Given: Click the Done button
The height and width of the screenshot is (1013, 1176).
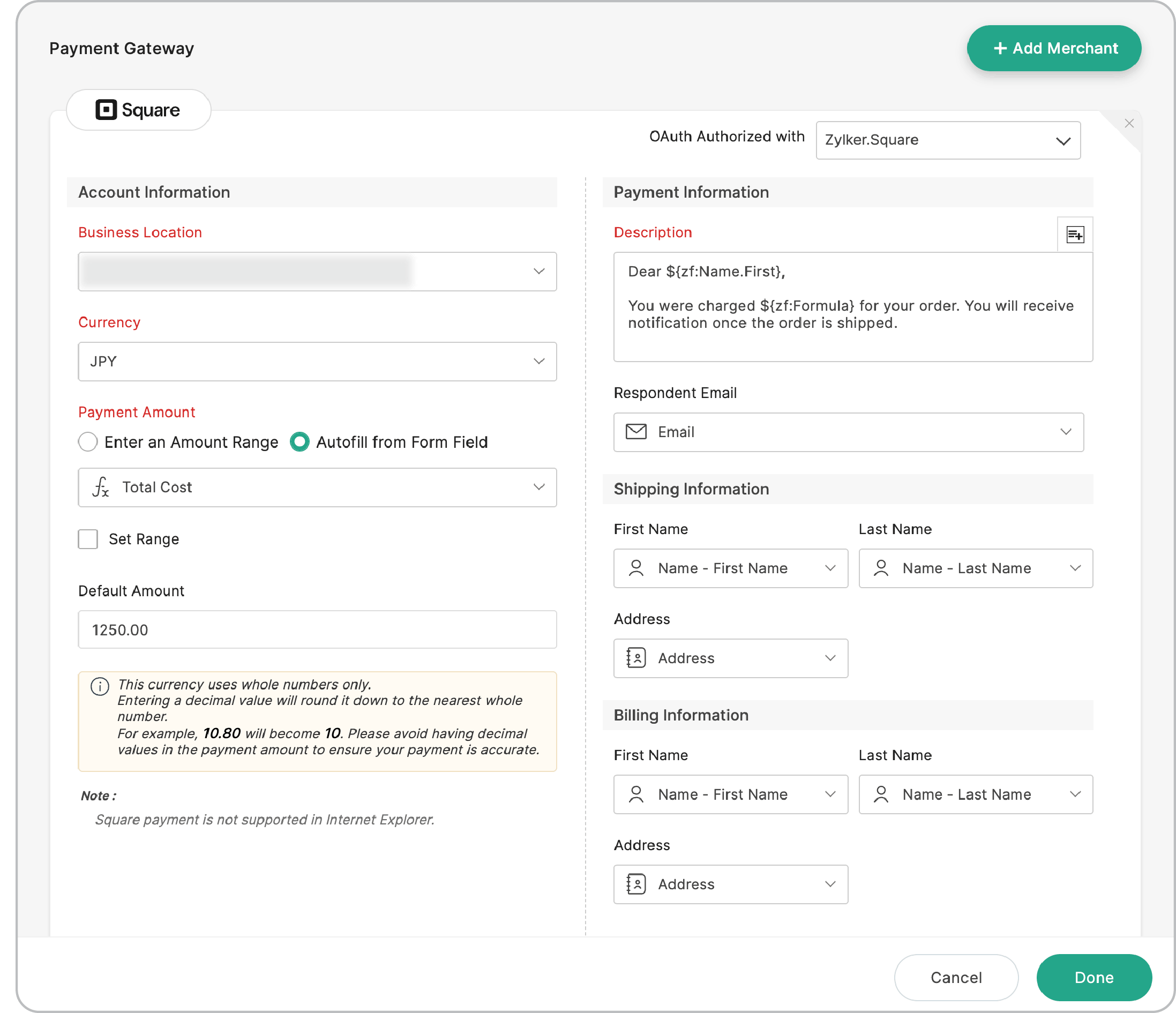Looking at the screenshot, I should tap(1094, 977).
